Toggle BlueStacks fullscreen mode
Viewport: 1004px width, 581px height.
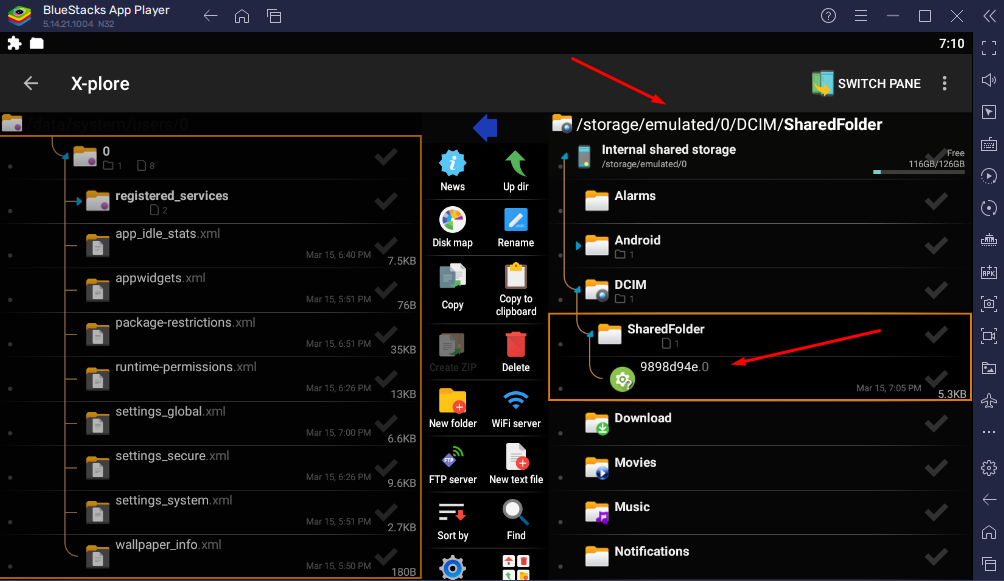(x=989, y=48)
